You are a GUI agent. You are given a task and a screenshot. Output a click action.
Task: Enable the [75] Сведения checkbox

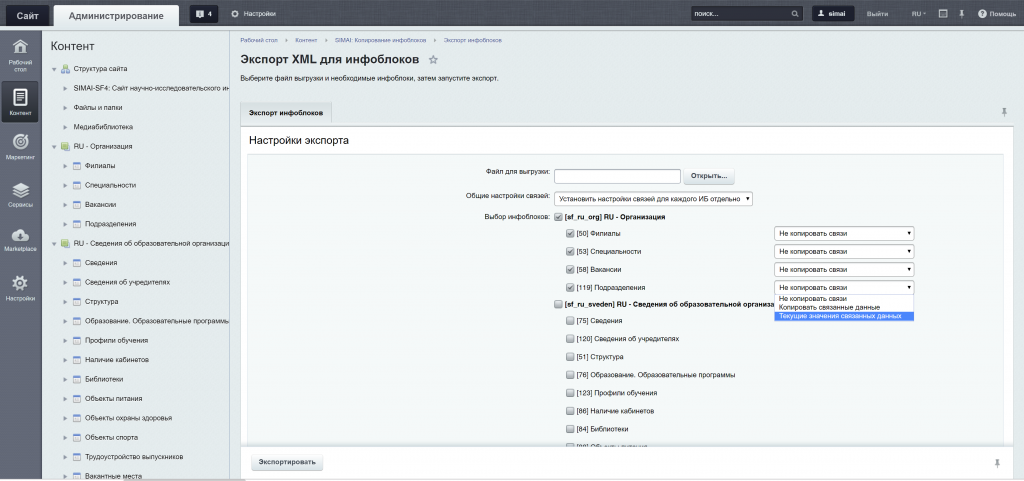[570, 321]
